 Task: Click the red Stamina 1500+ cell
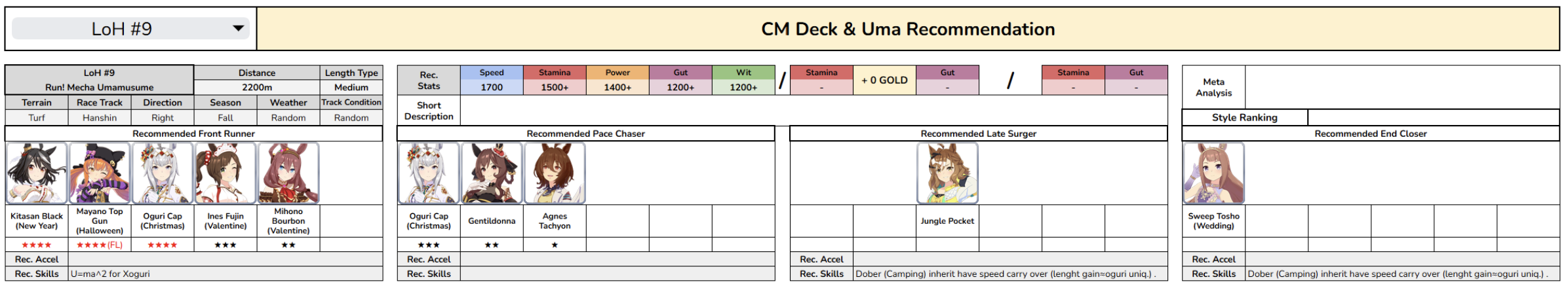(555, 87)
